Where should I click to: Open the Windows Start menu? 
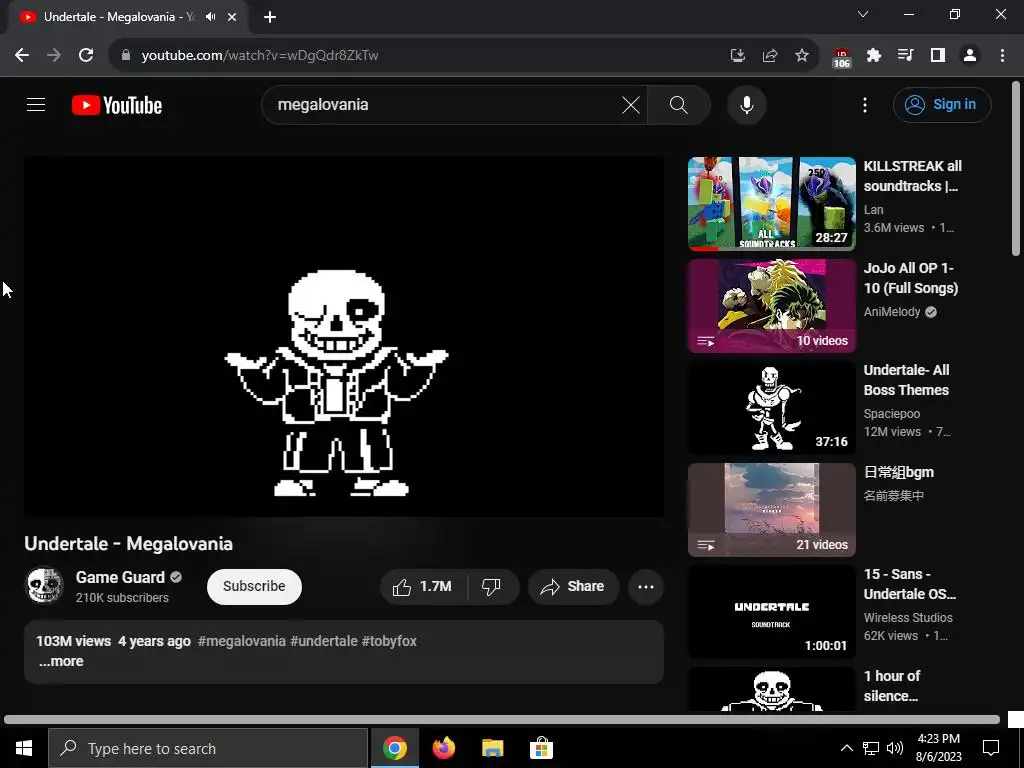point(24,748)
